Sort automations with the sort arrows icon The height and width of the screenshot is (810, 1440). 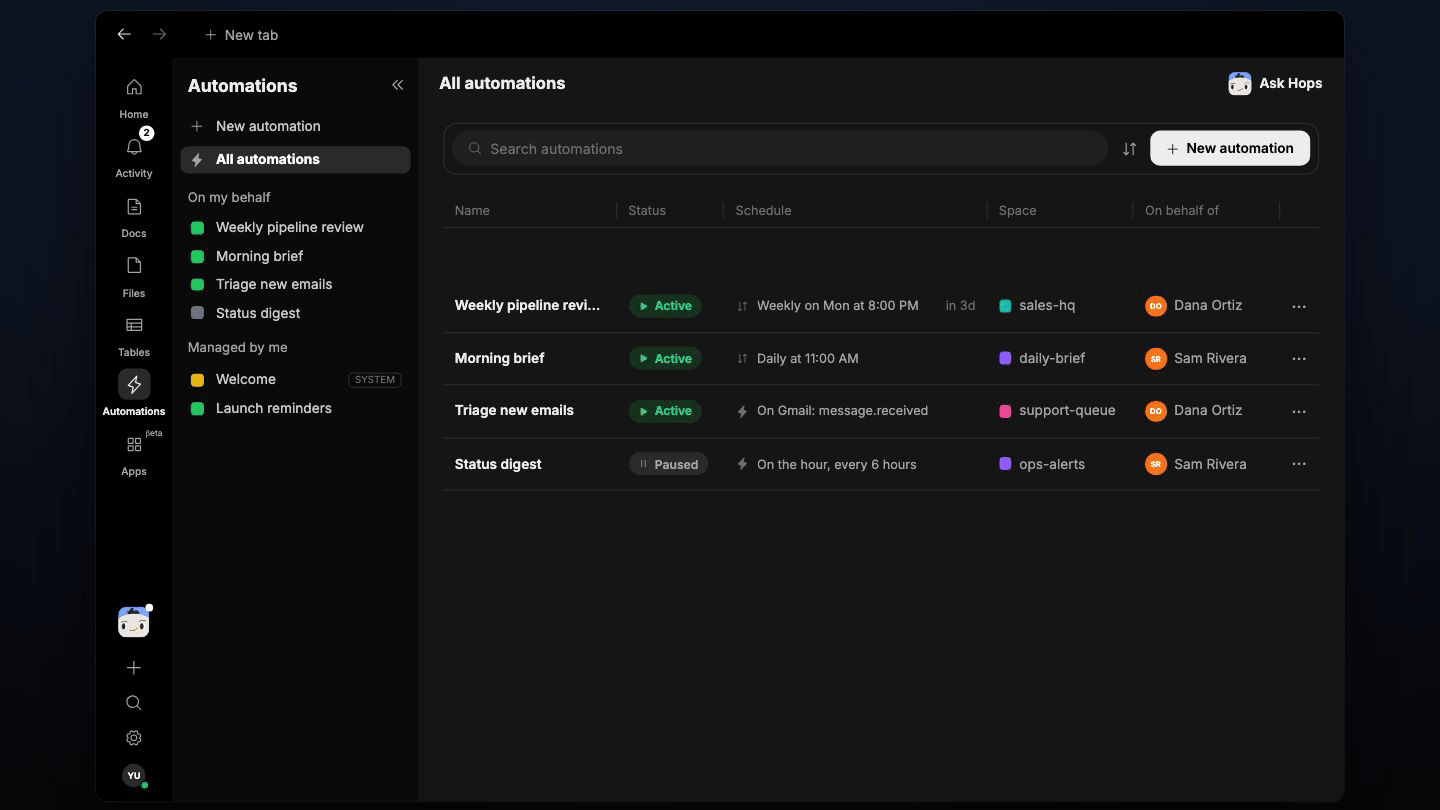coord(1129,148)
